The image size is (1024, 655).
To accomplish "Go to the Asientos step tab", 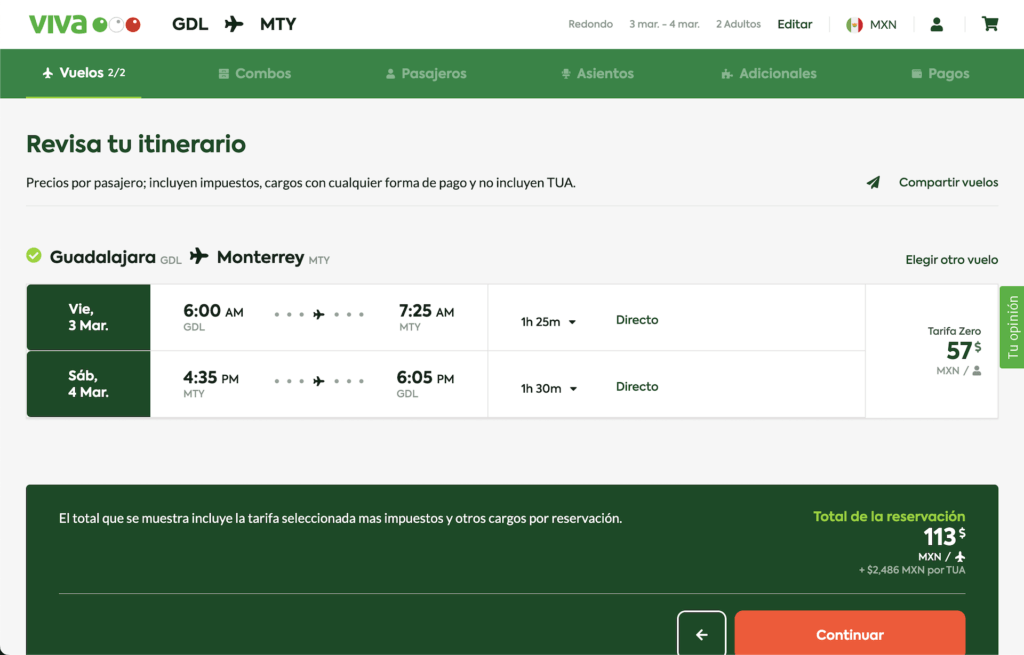I will coord(597,74).
